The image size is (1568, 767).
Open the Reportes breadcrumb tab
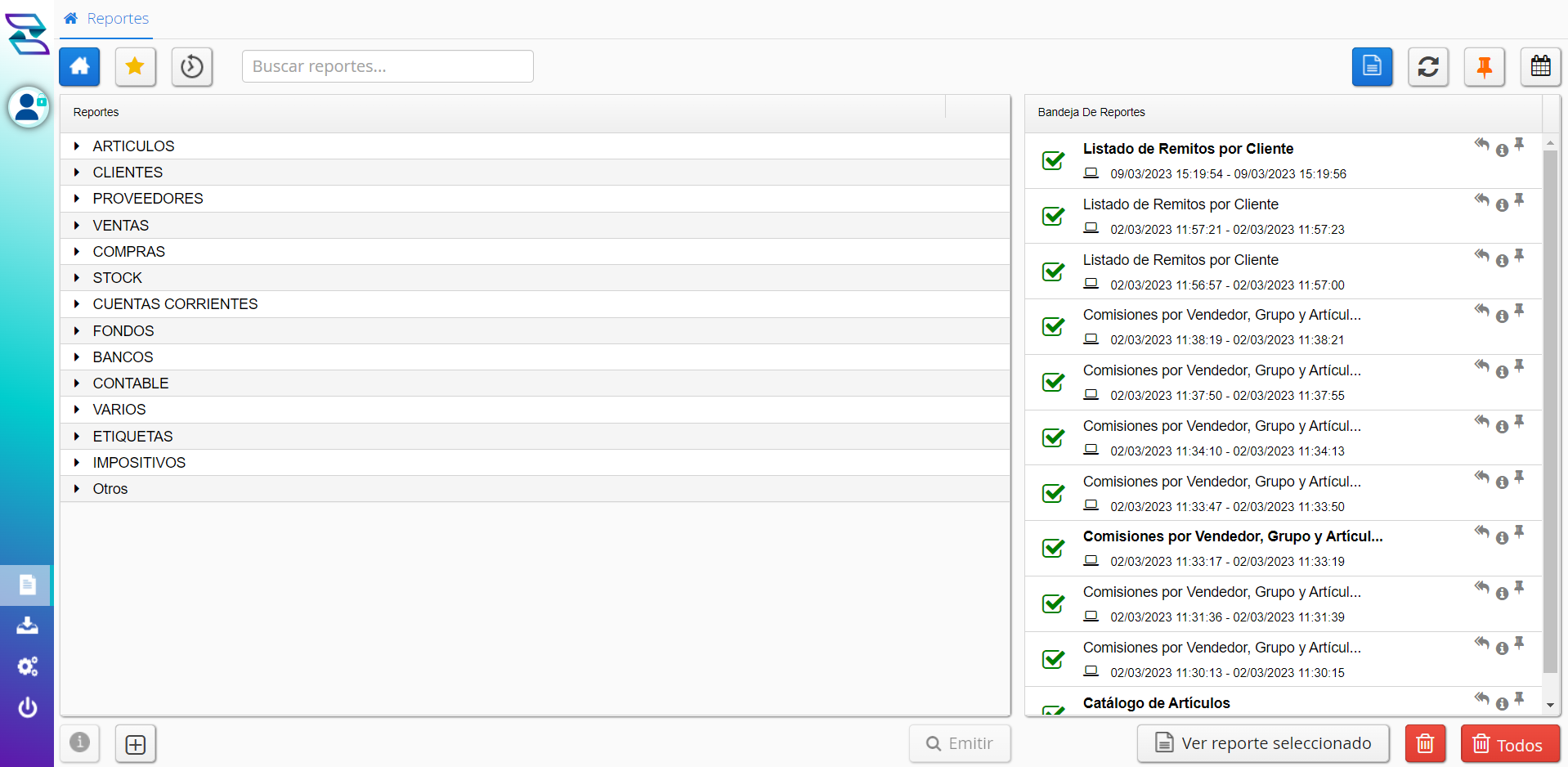tap(107, 19)
